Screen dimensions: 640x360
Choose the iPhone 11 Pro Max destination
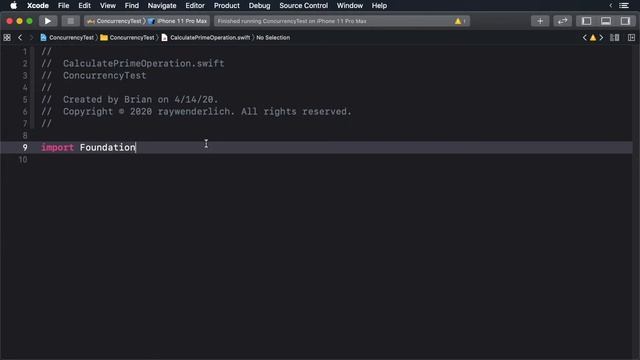click(x=178, y=21)
